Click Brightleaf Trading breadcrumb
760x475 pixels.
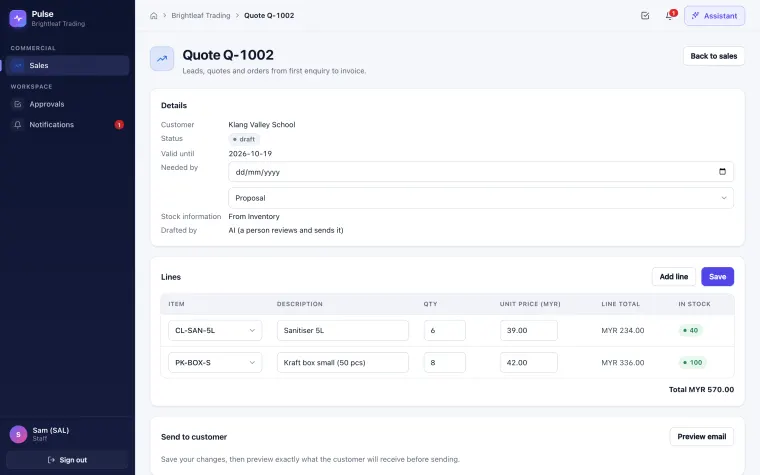tap(201, 16)
